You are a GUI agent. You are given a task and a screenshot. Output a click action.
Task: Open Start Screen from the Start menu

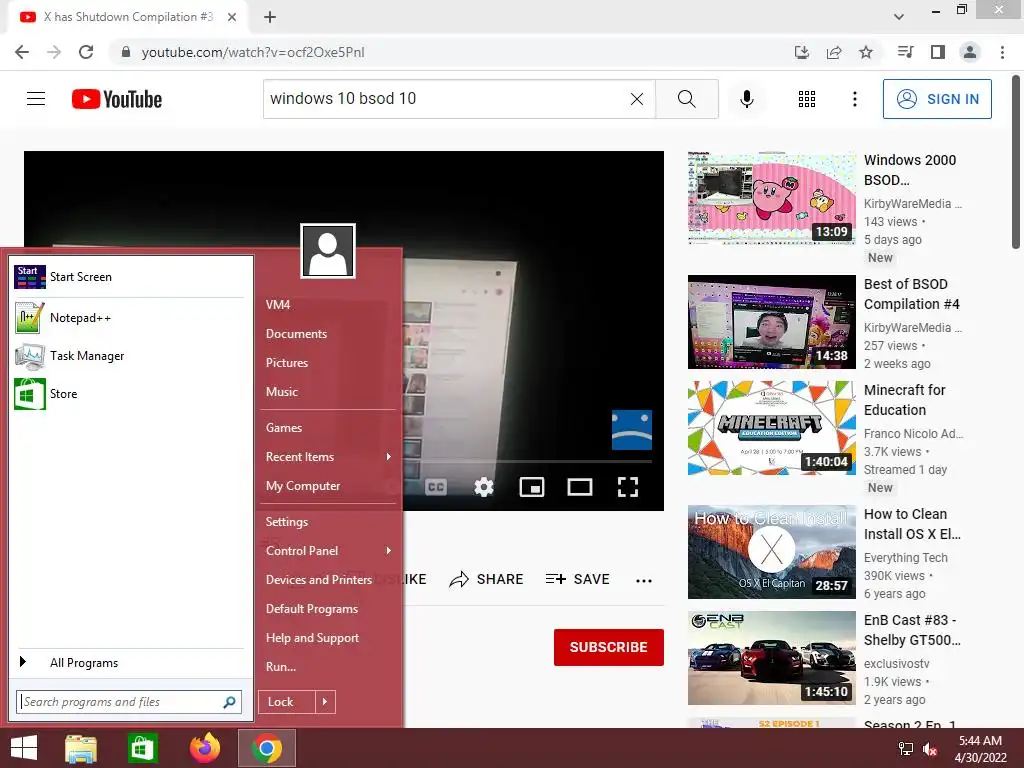pos(129,277)
